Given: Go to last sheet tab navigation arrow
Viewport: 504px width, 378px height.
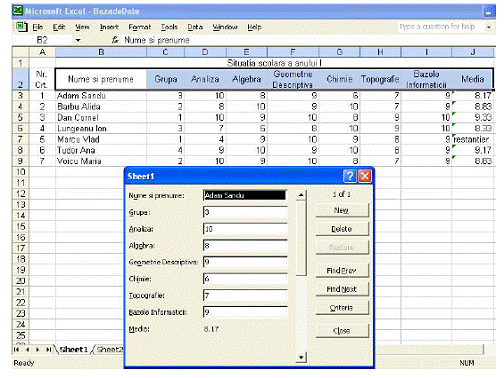Looking at the screenshot, I should pyautogui.click(x=49, y=349).
